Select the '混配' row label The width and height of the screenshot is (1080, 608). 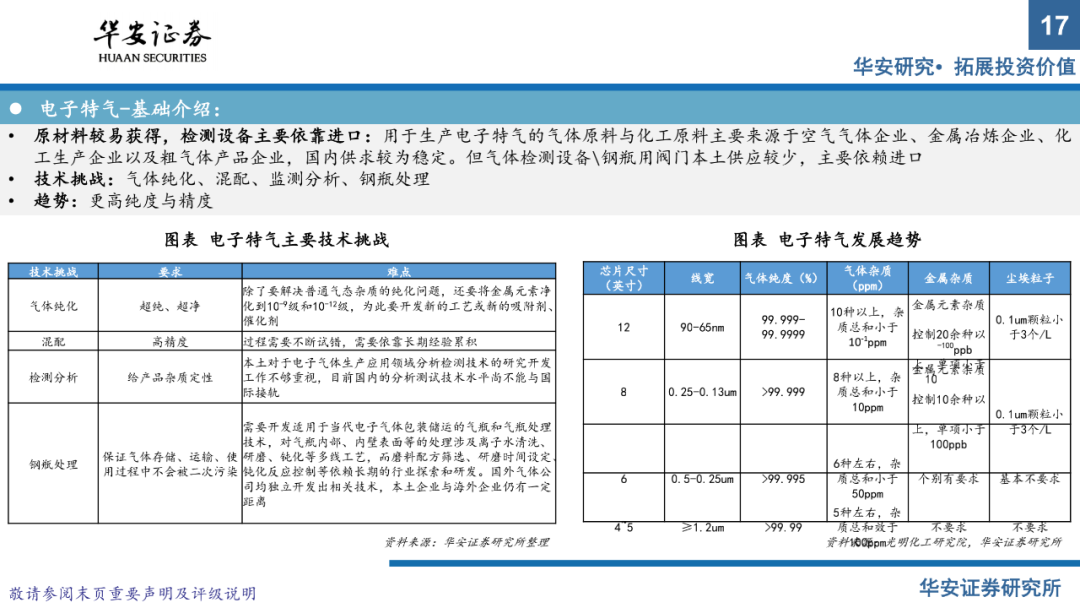(x=53, y=342)
